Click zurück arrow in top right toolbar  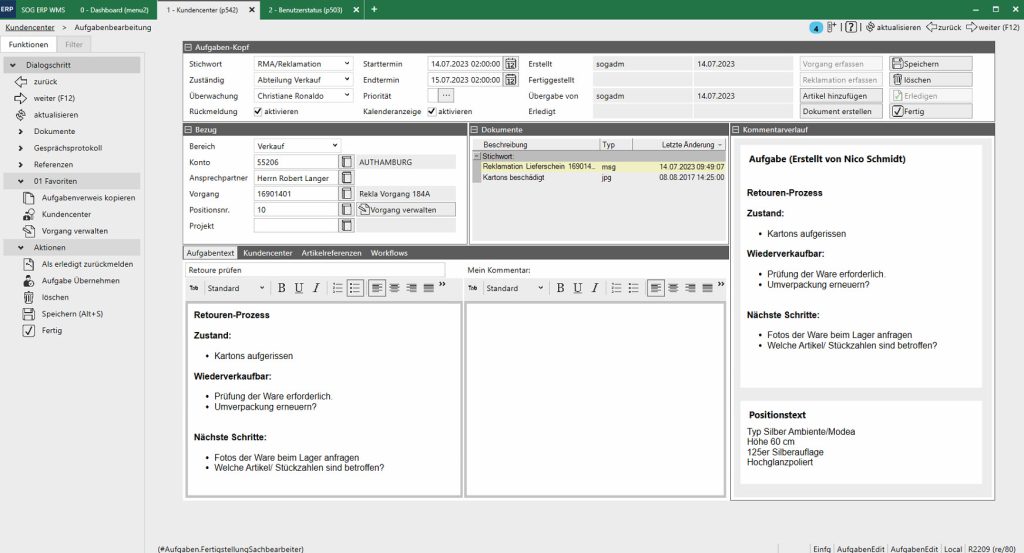pos(944,27)
